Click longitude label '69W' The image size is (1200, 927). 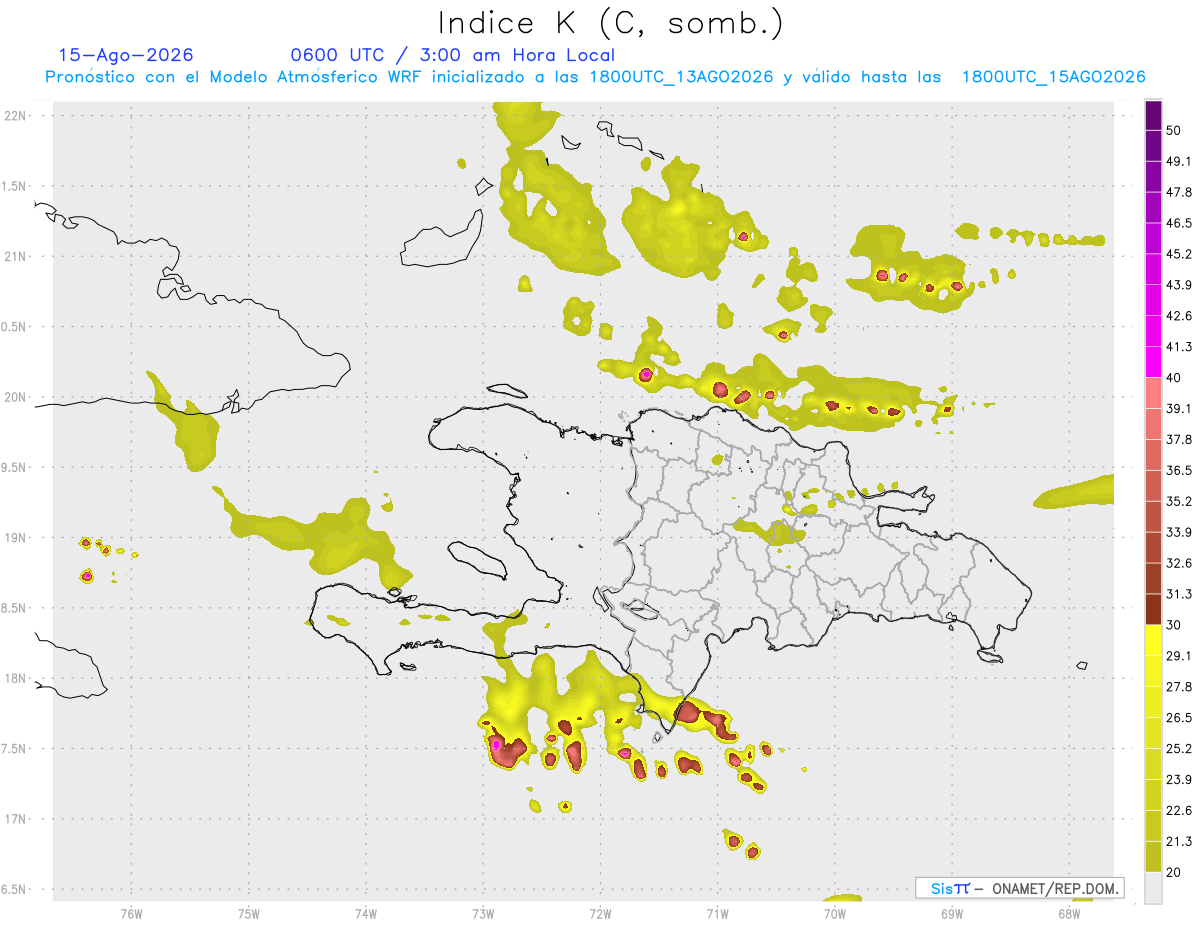point(952,913)
